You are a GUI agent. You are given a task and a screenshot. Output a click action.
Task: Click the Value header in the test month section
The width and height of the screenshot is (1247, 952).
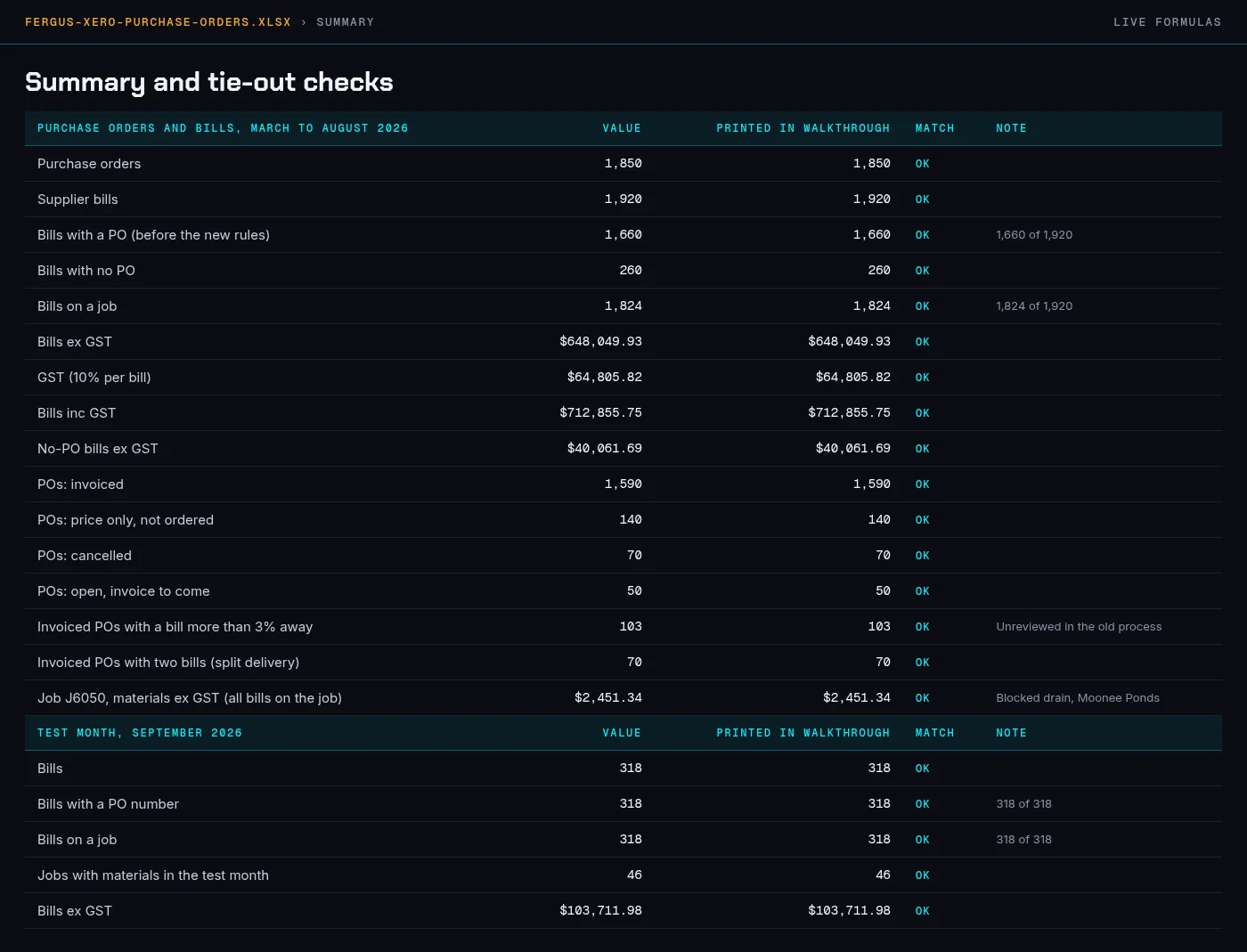622,733
